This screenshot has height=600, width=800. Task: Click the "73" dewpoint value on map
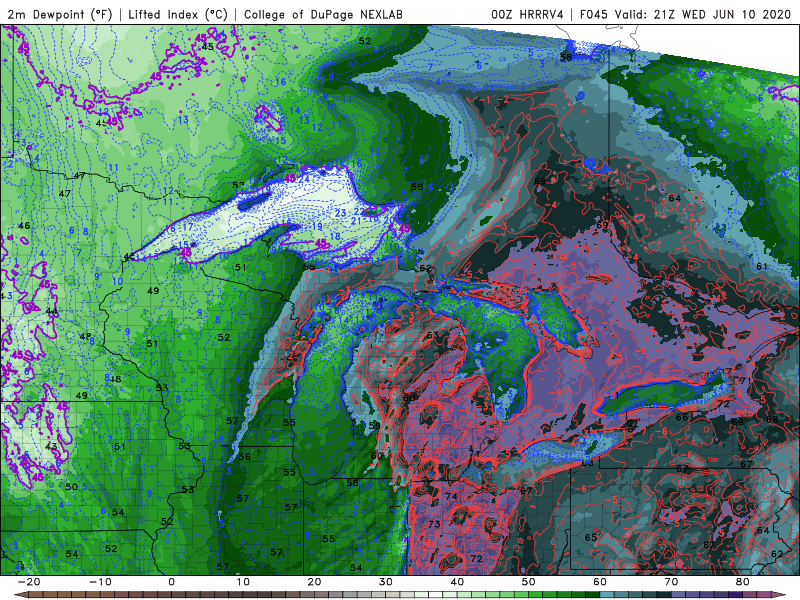pyautogui.click(x=434, y=524)
